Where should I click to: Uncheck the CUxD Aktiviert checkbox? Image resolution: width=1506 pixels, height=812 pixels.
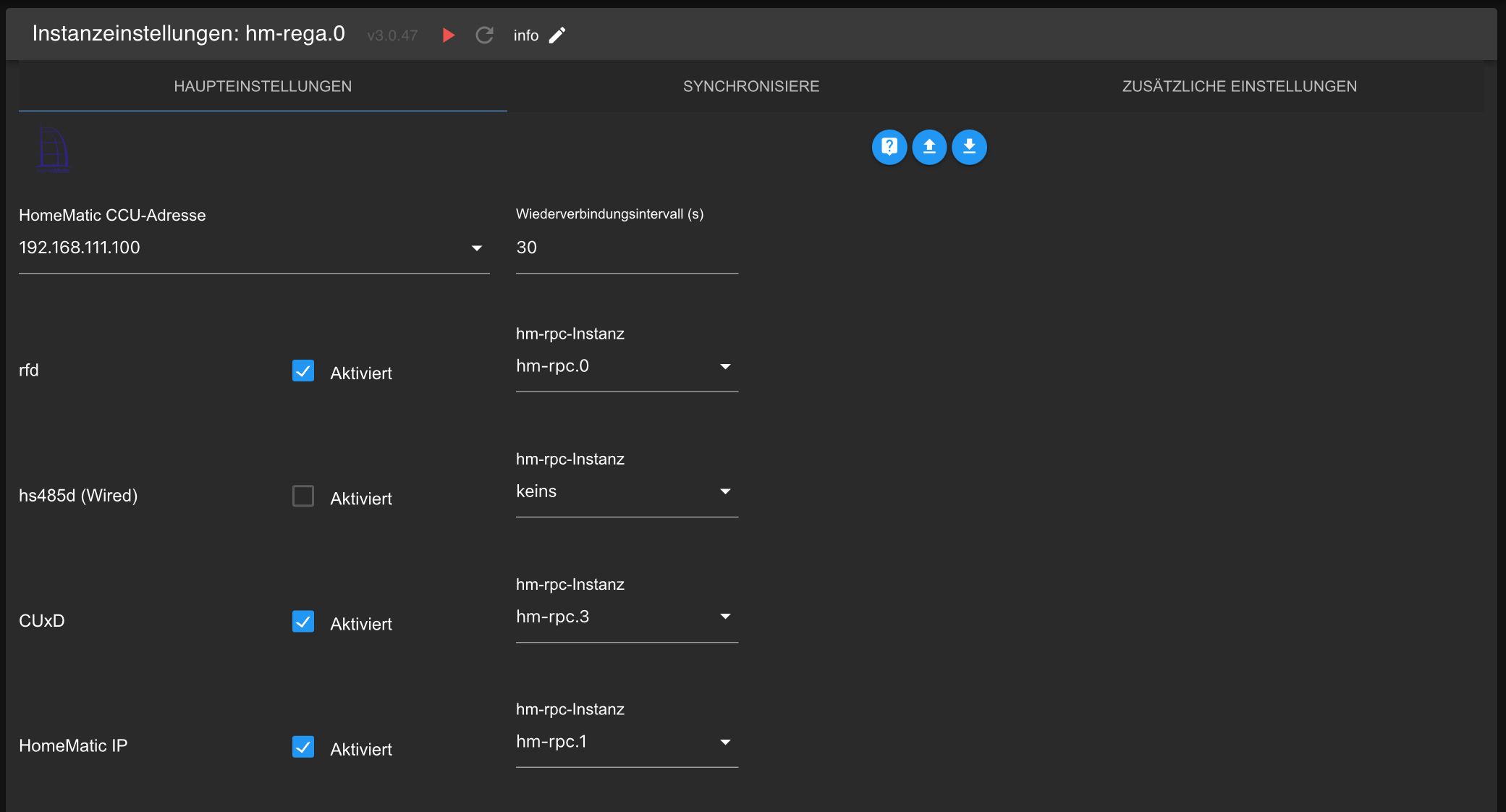303,621
